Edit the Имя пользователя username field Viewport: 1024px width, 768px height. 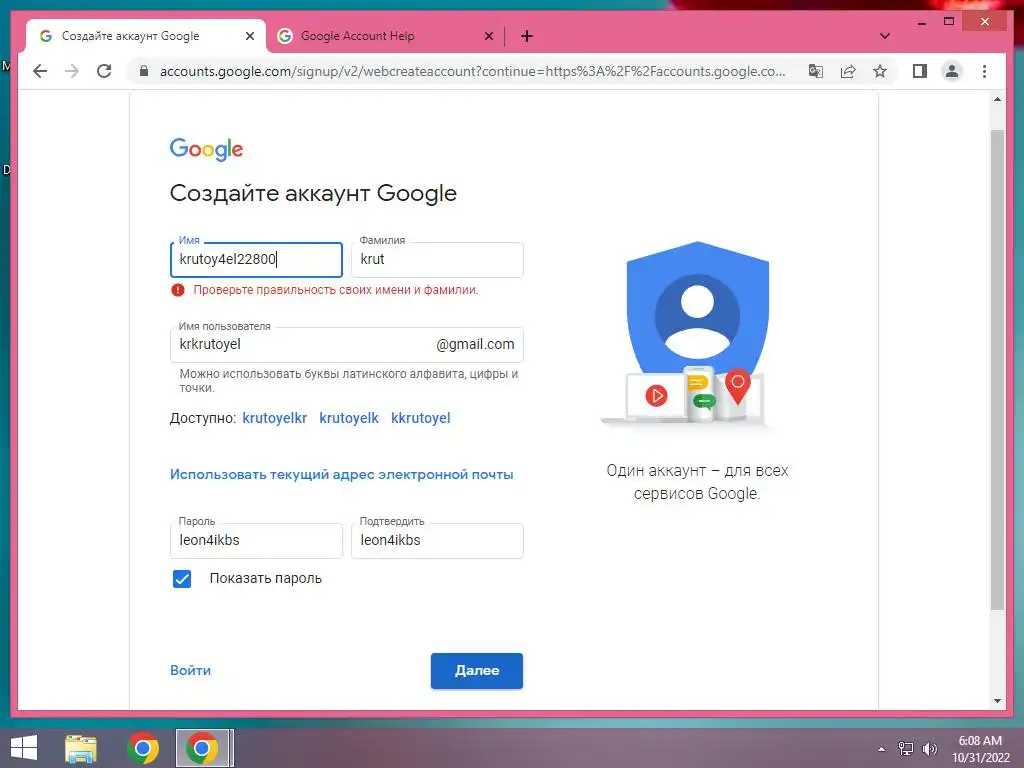point(346,344)
